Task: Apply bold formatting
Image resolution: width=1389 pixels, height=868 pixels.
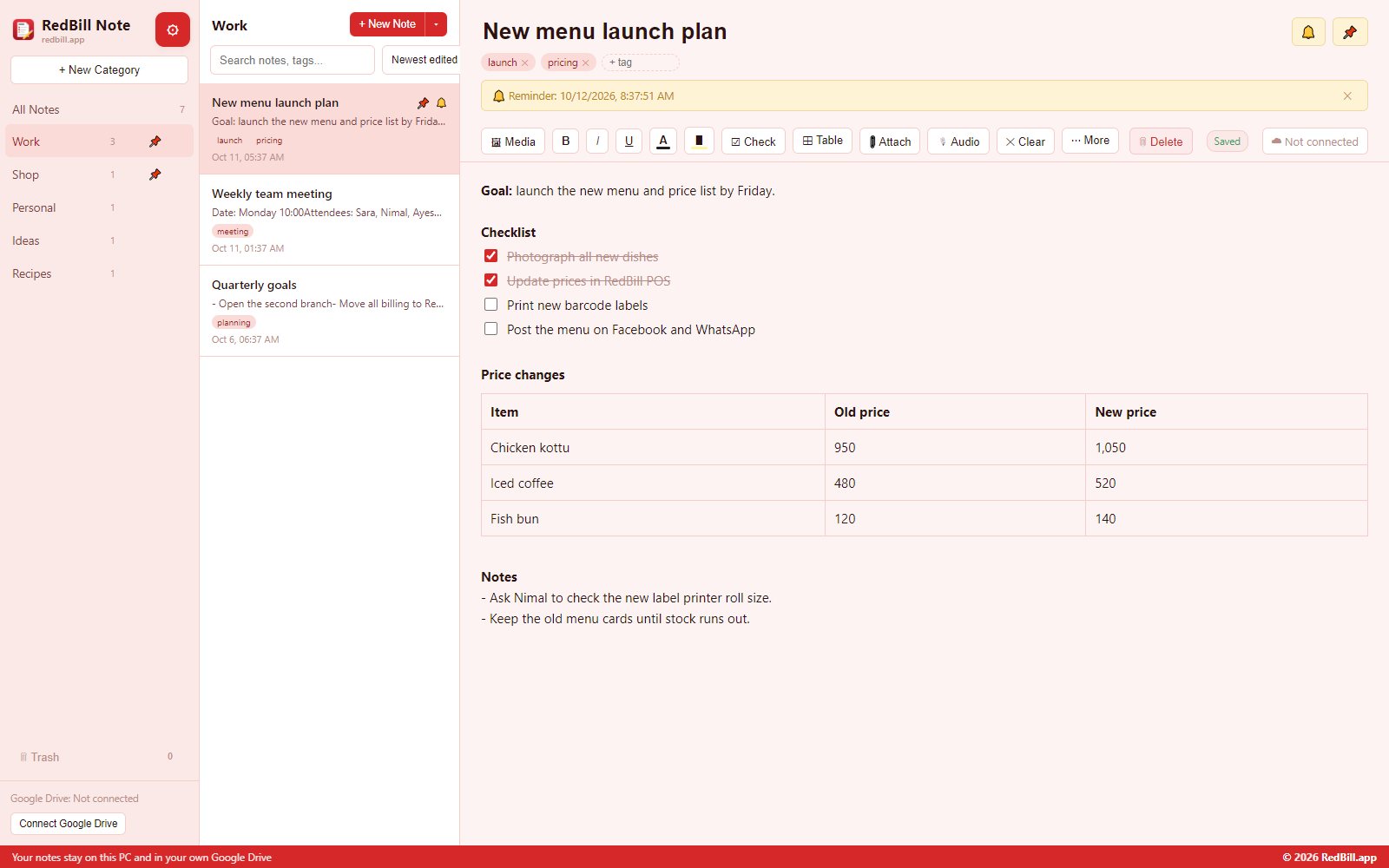Action: 566,141
